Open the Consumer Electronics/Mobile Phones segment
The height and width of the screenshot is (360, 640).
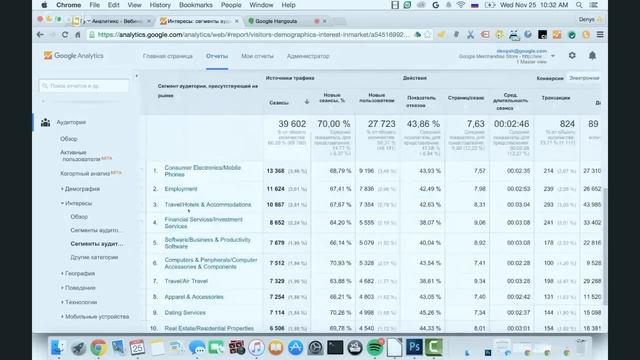[202, 171]
